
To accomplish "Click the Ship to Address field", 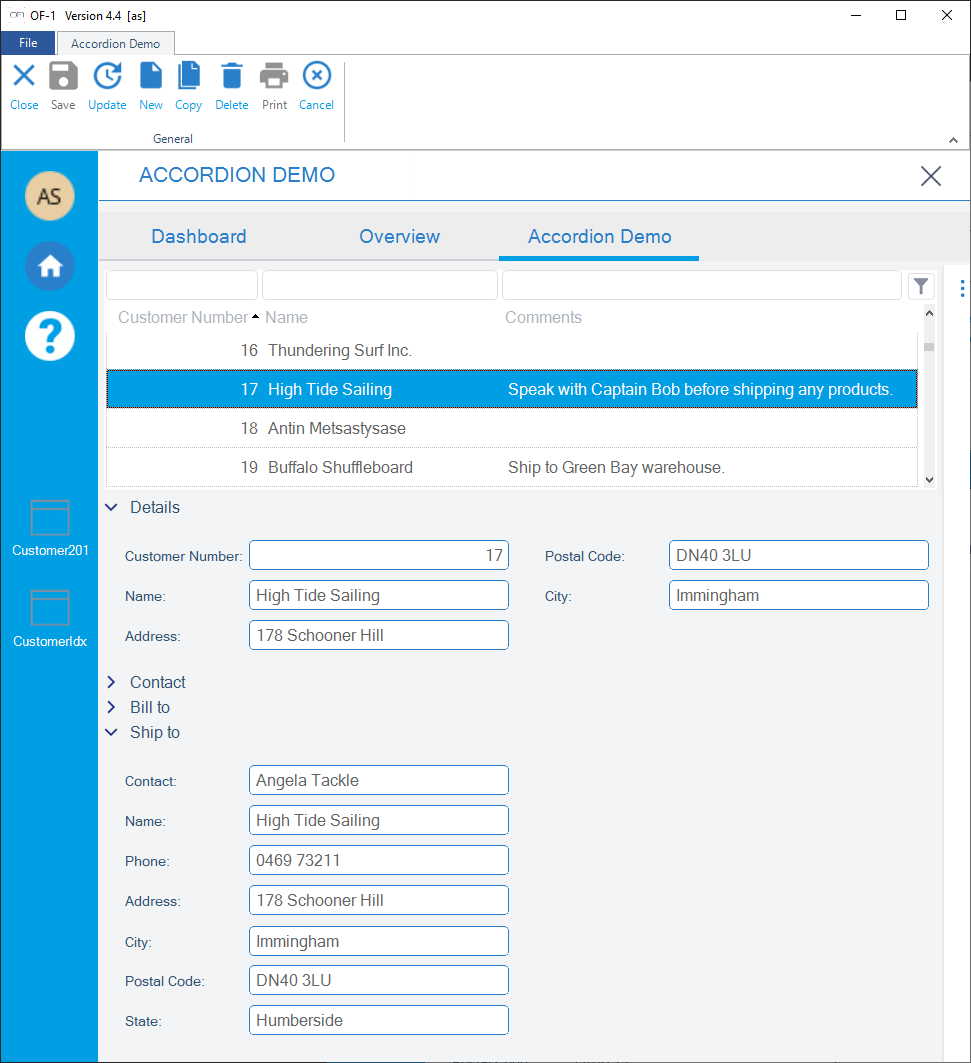I will point(379,900).
